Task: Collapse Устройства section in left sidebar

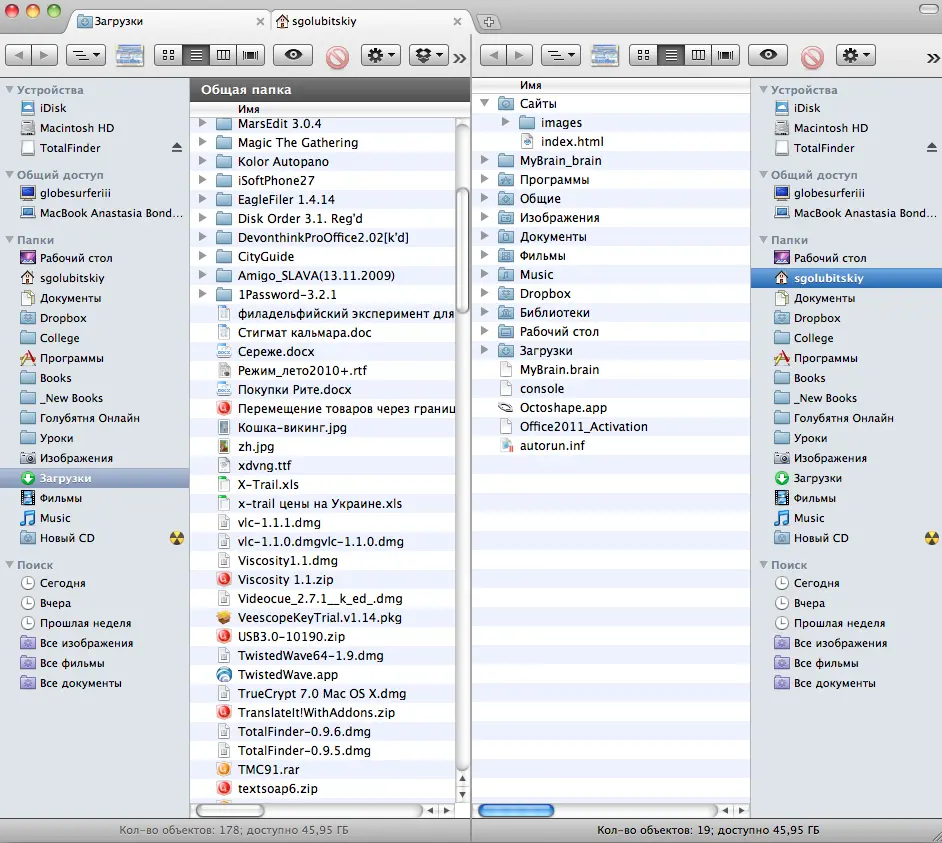Action: tap(9, 90)
